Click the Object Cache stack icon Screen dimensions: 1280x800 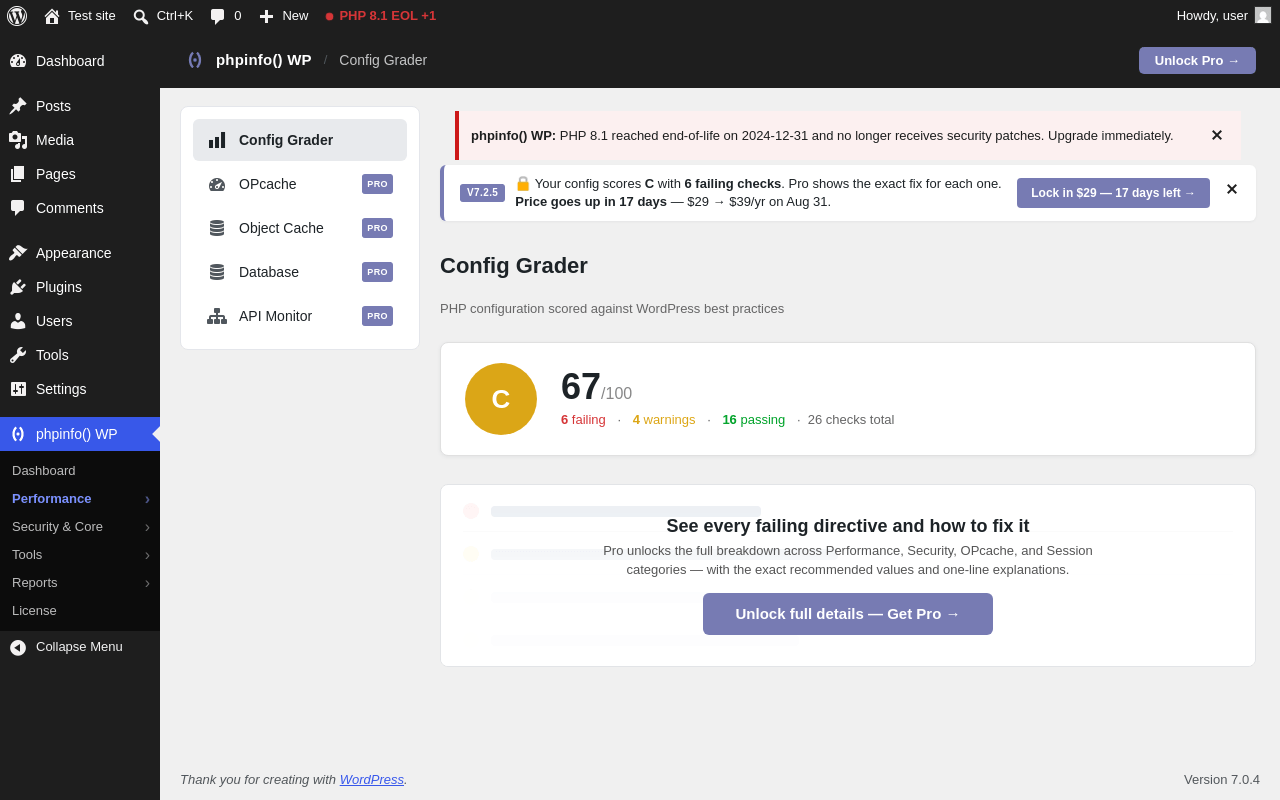[217, 228]
